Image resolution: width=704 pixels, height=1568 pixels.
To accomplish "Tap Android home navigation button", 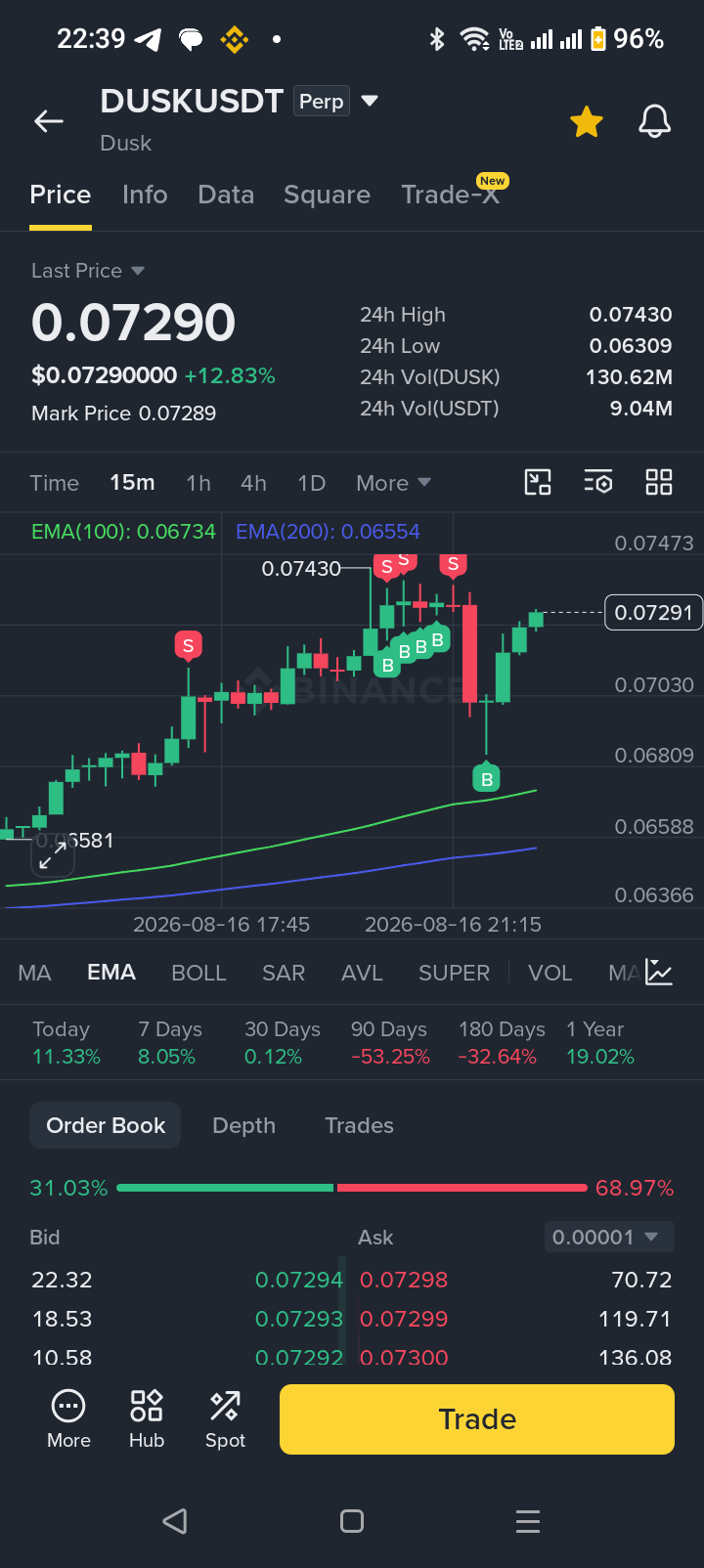I will click(x=352, y=1521).
